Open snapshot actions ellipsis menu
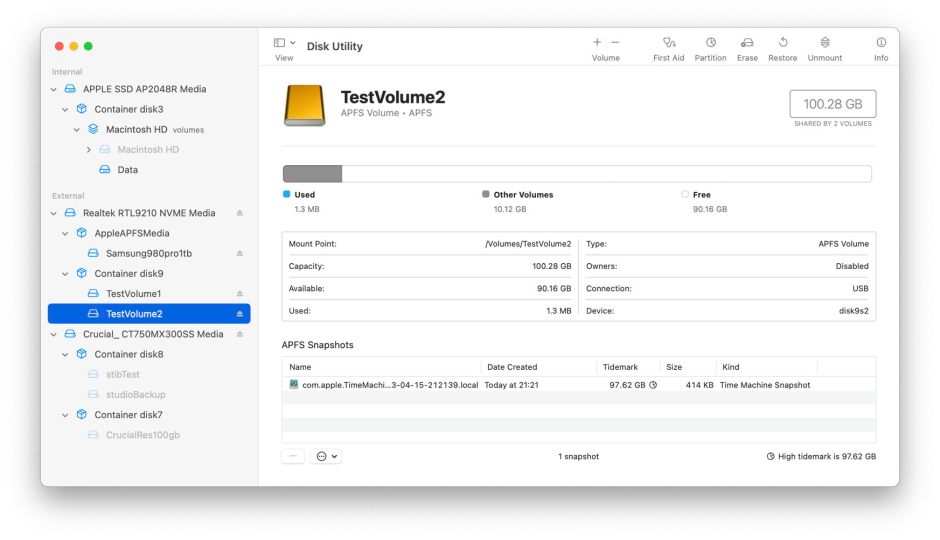940x540 pixels. pyautogui.click(x=326, y=456)
